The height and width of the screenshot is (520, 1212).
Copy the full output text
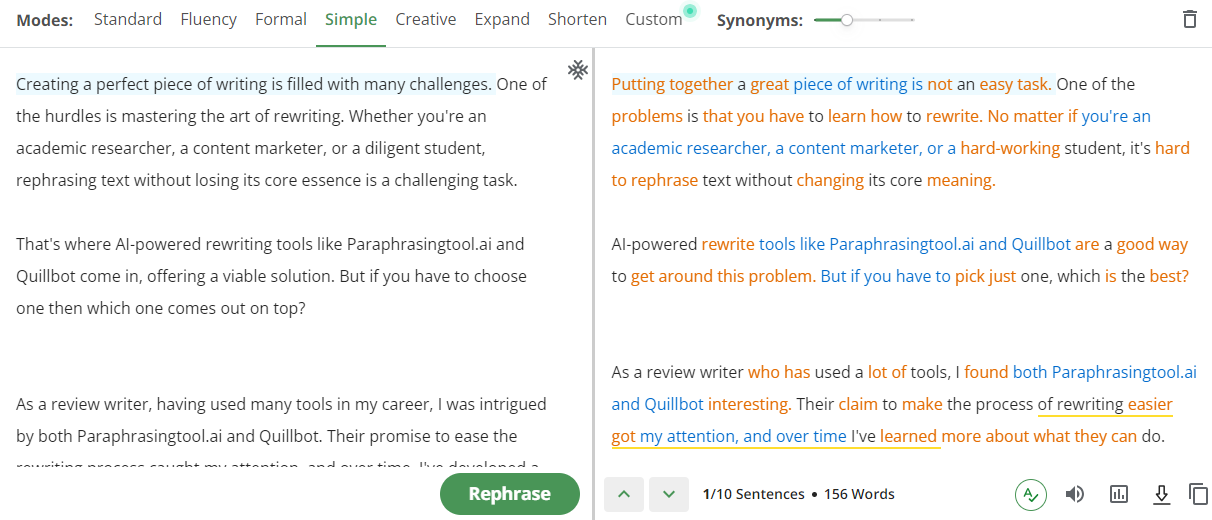[1198, 494]
